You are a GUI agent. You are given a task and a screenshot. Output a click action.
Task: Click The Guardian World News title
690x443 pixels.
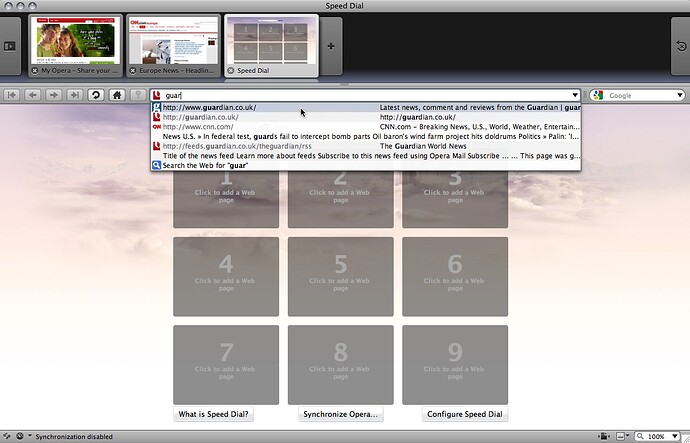[423, 146]
